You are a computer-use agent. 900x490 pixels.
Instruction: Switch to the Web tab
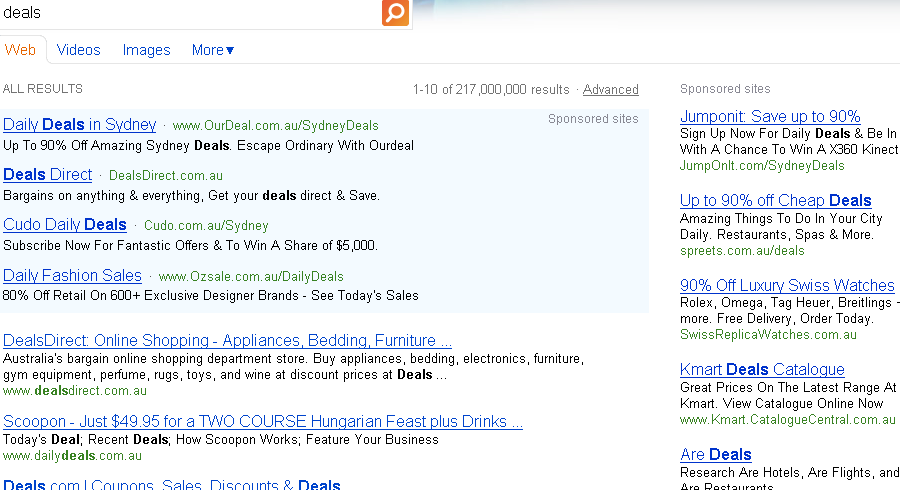click(20, 50)
